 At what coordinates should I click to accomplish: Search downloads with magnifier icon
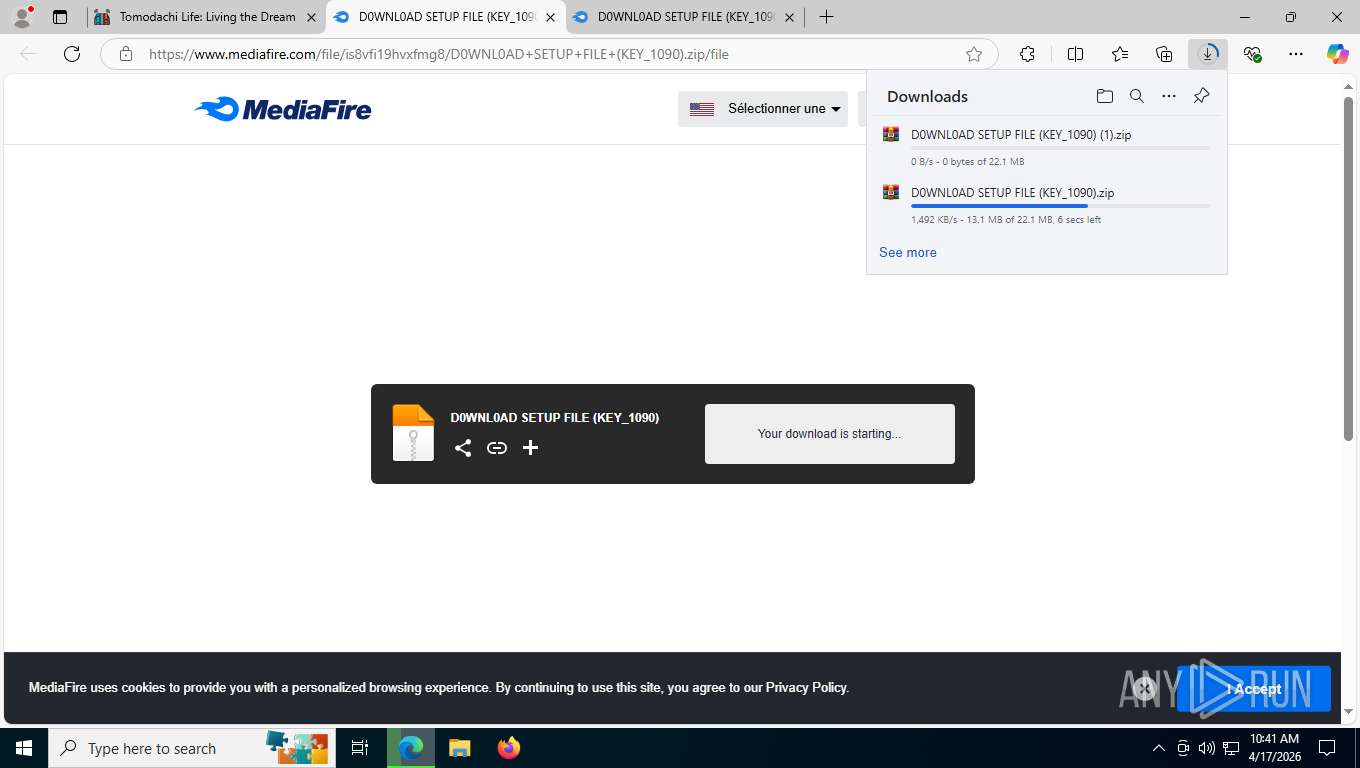(x=1136, y=96)
